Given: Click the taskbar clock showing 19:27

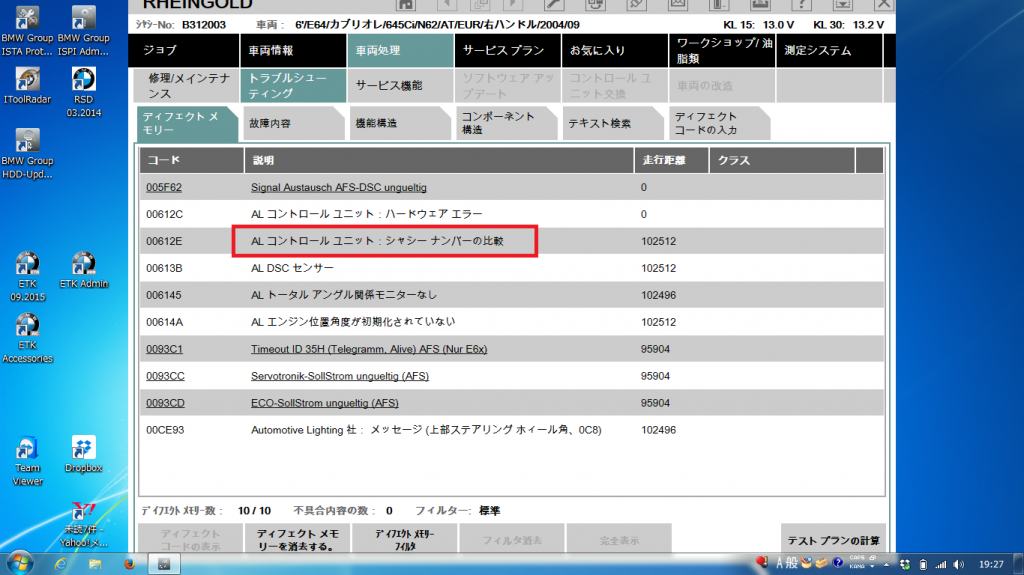Looking at the screenshot, I should coord(991,564).
